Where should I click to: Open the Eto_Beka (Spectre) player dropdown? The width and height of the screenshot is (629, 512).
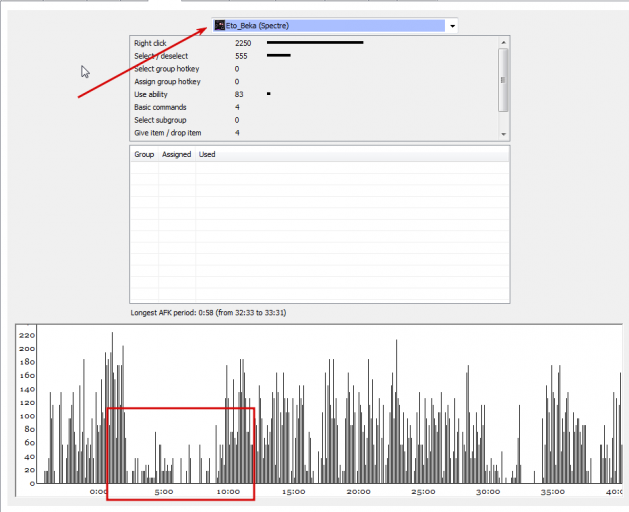(334, 26)
